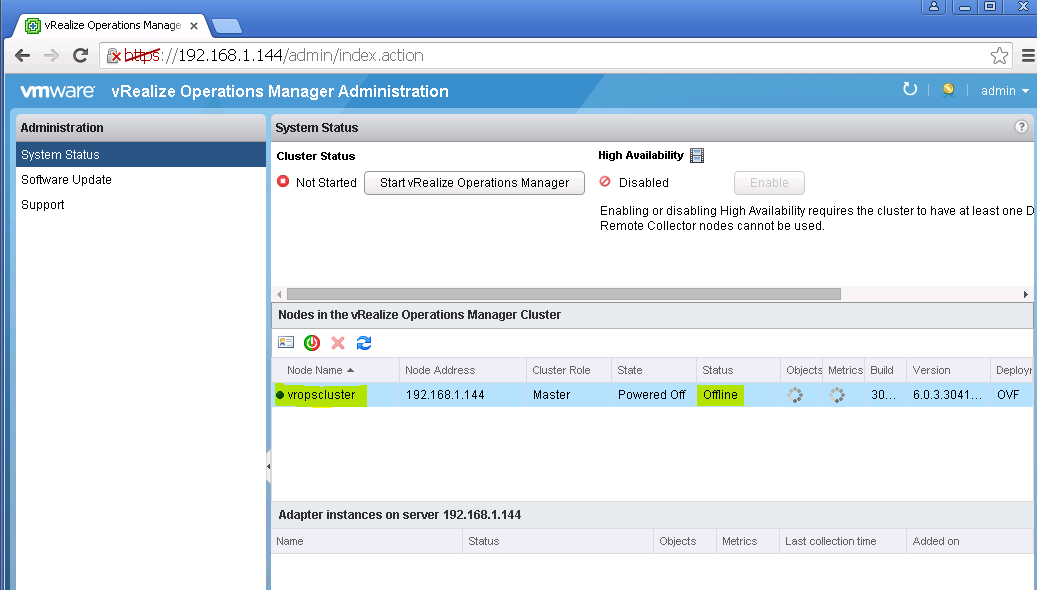This screenshot has width=1037, height=590.
Task: Click the insecure HTTPS lock icon
Action: pyautogui.click(x=113, y=56)
